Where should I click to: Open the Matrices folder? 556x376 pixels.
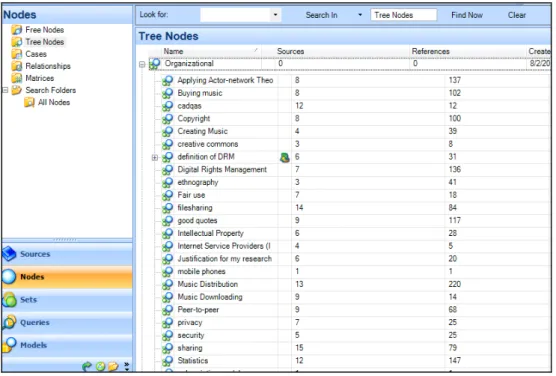[x=40, y=78]
